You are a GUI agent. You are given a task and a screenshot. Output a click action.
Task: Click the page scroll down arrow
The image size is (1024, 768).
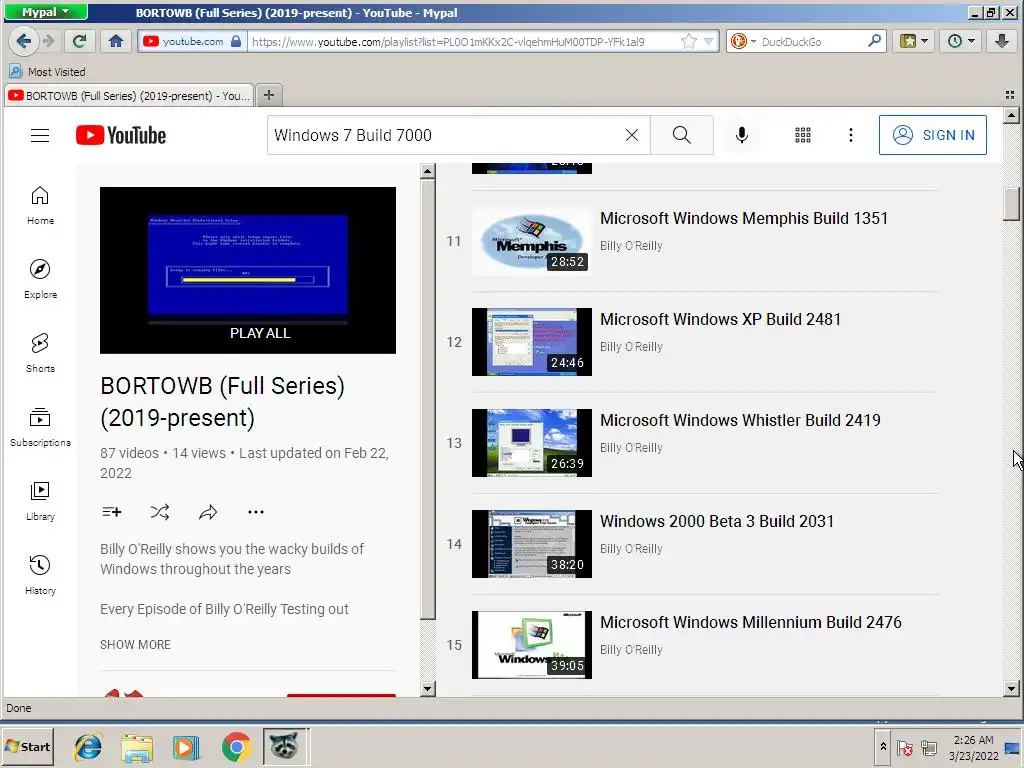click(1011, 688)
